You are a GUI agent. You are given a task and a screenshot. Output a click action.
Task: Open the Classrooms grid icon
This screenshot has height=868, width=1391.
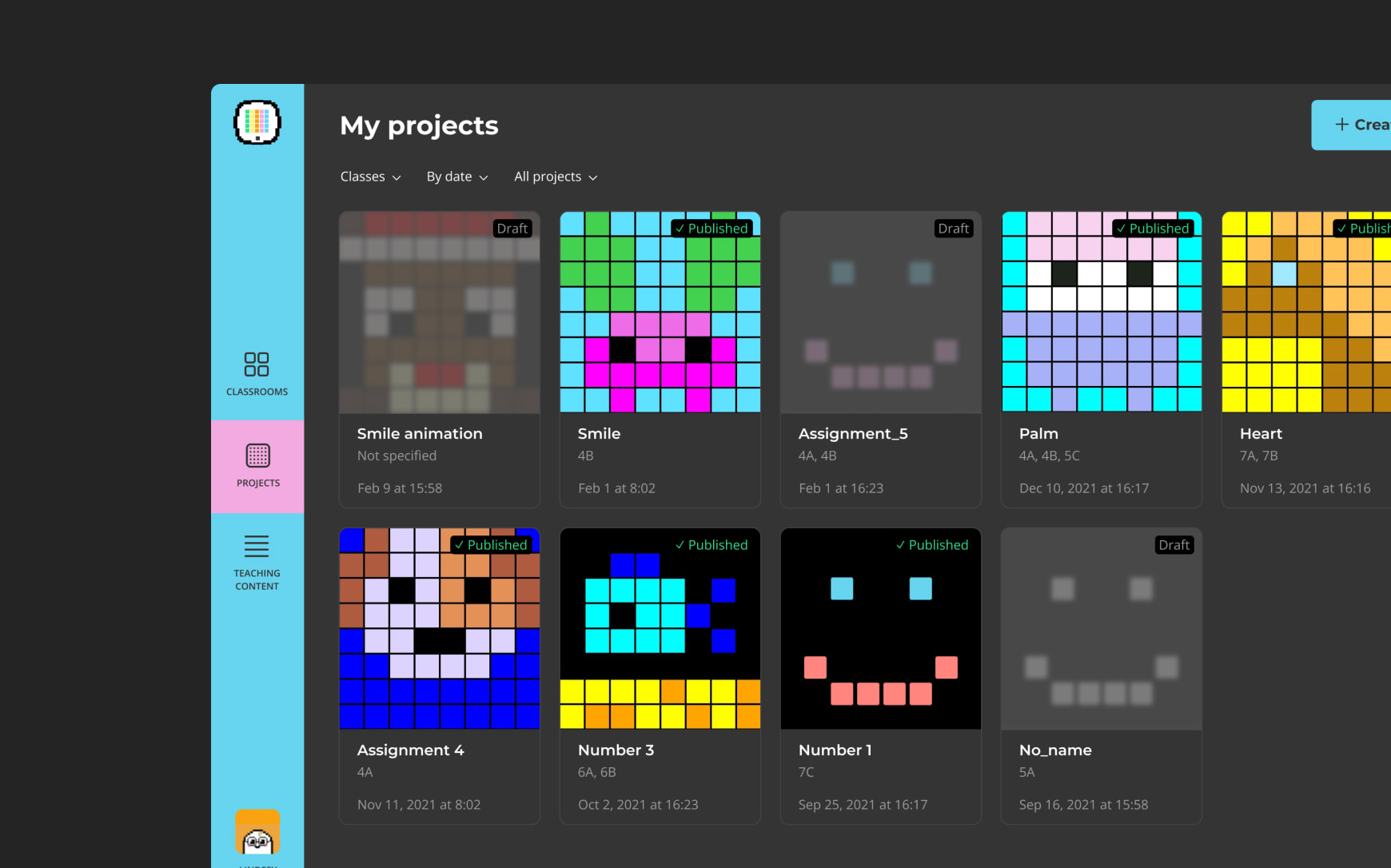pos(257,364)
